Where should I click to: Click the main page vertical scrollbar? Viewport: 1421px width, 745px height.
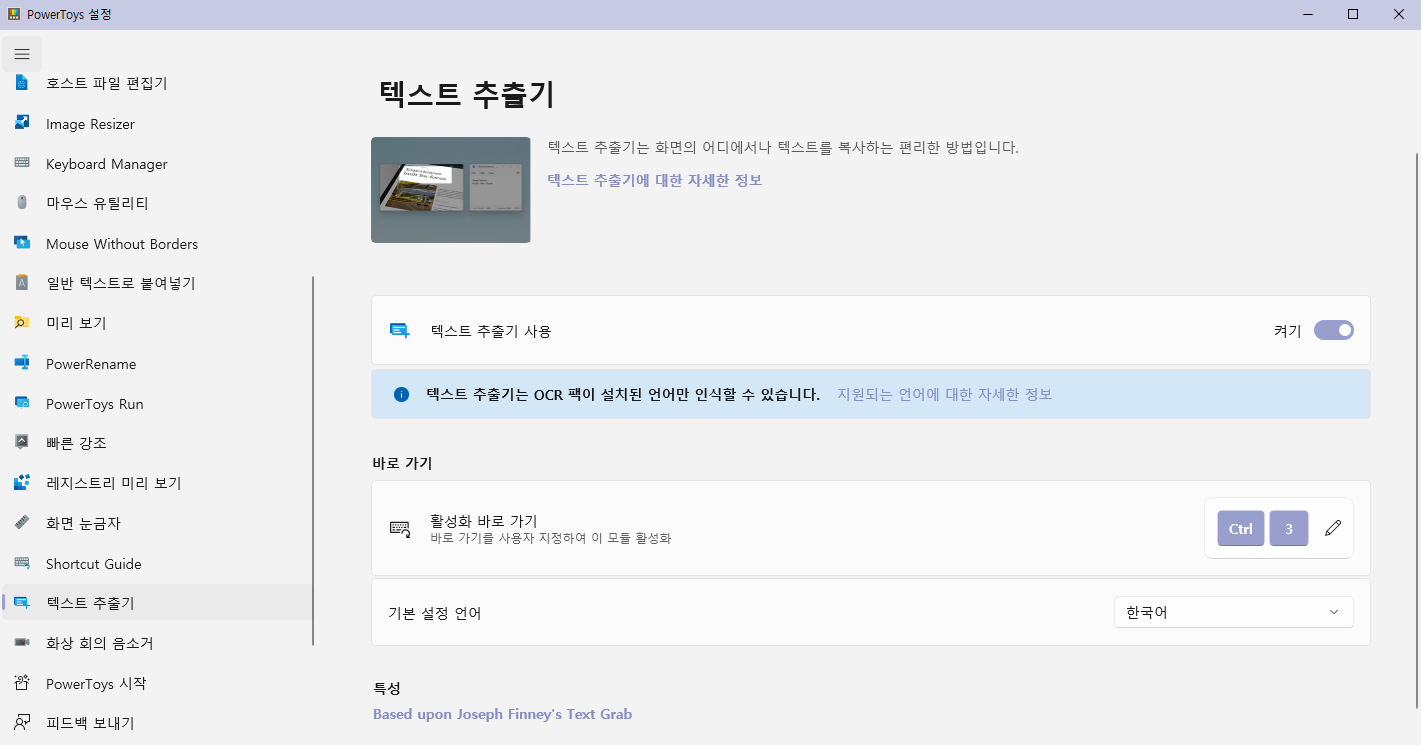click(1416, 430)
